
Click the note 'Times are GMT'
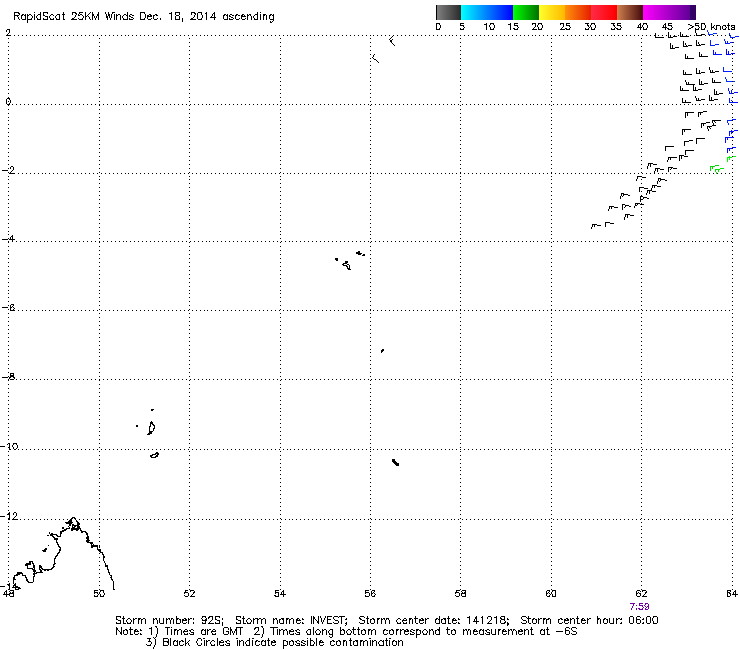click(203, 632)
